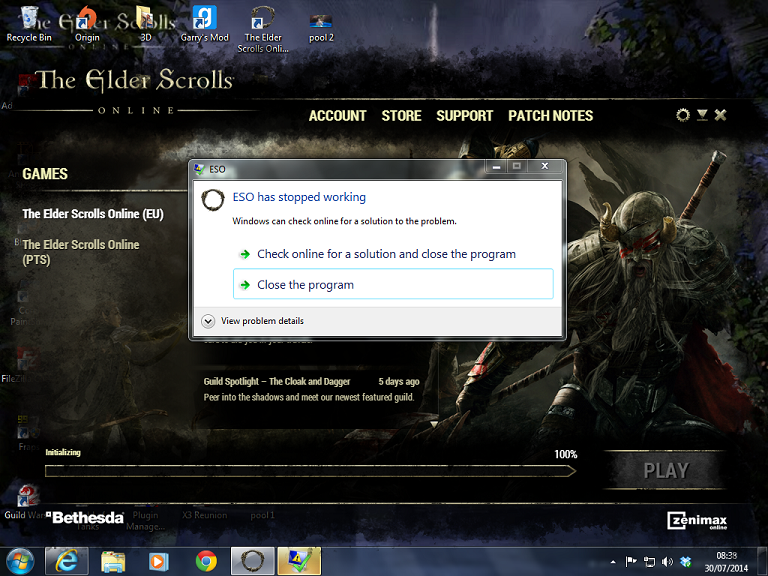Close the ESO error dialog
This screenshot has height=576, width=768.
[x=544, y=166]
